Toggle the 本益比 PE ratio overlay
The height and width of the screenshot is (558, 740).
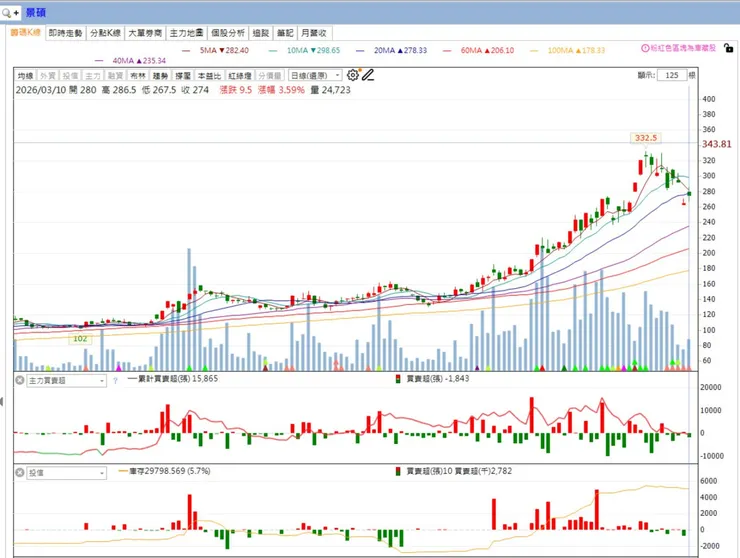click(209, 76)
